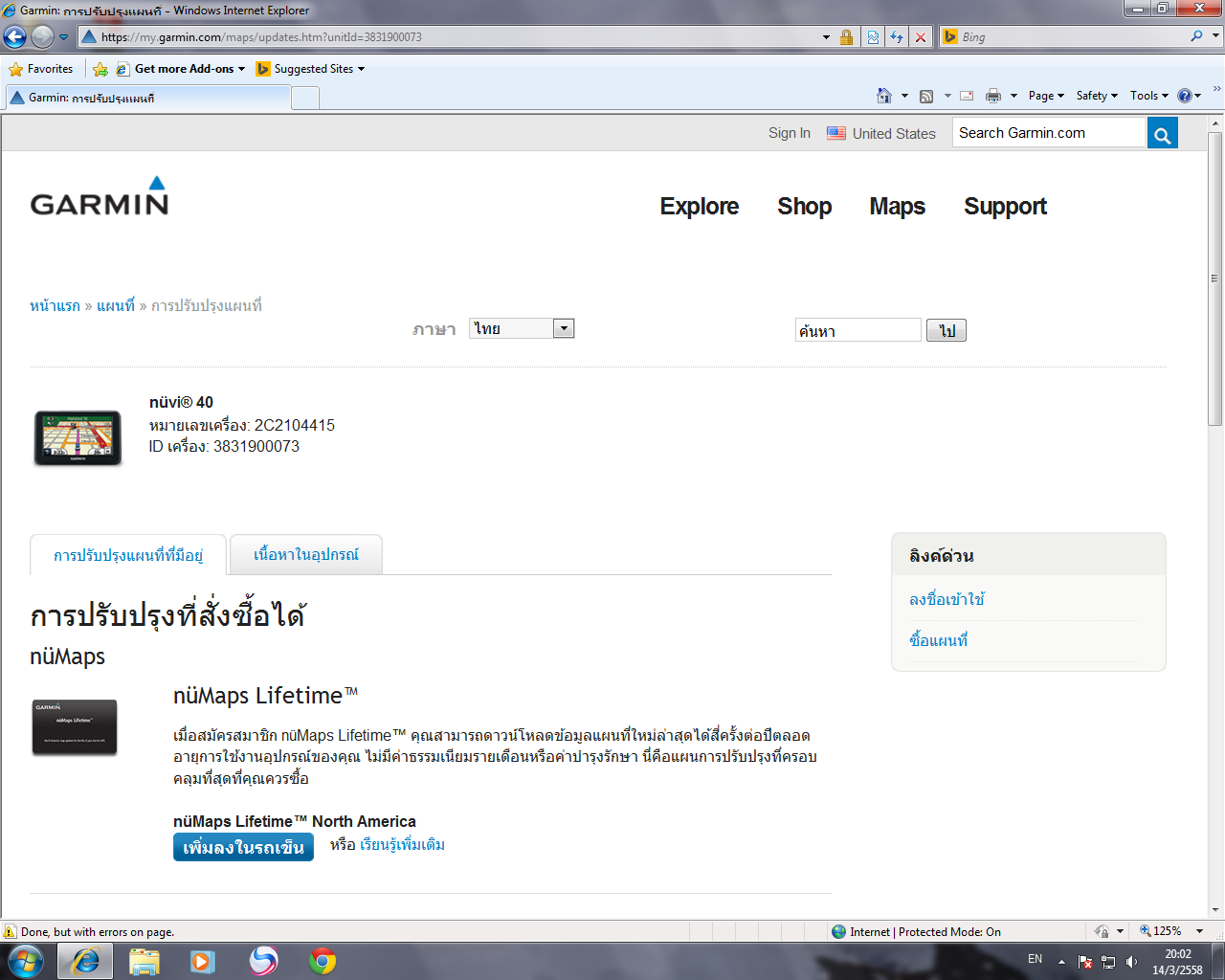Show hidden system tray icons arrow
1225x980 pixels.
(1061, 961)
